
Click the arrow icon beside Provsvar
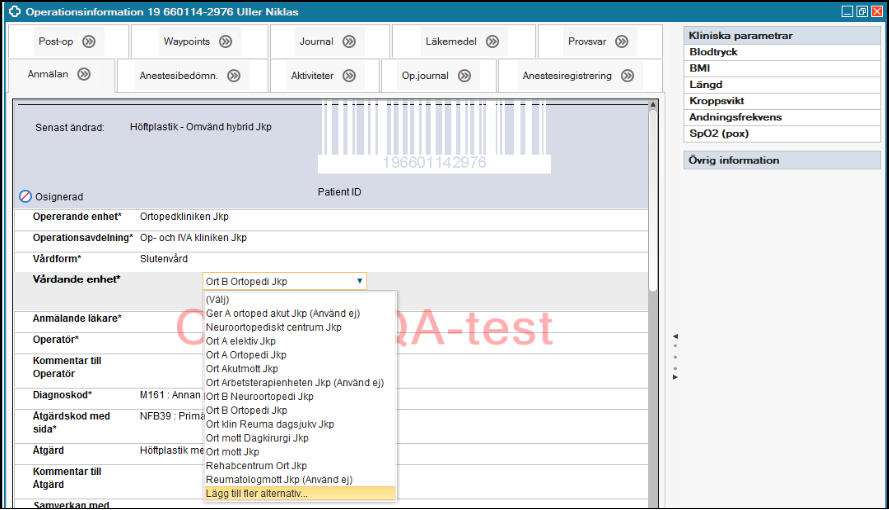(x=621, y=42)
